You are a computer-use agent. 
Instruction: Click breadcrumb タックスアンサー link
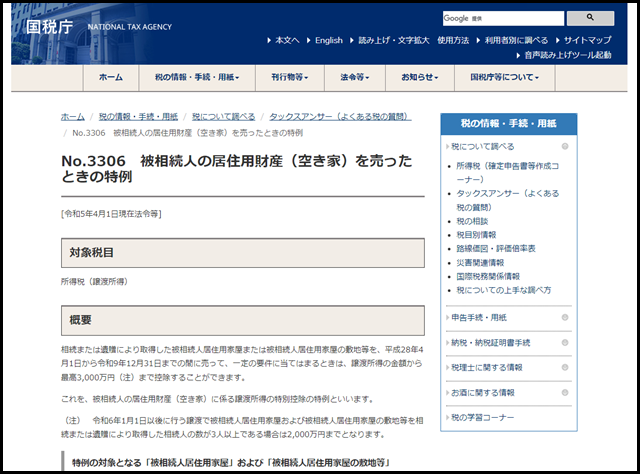click(340, 116)
